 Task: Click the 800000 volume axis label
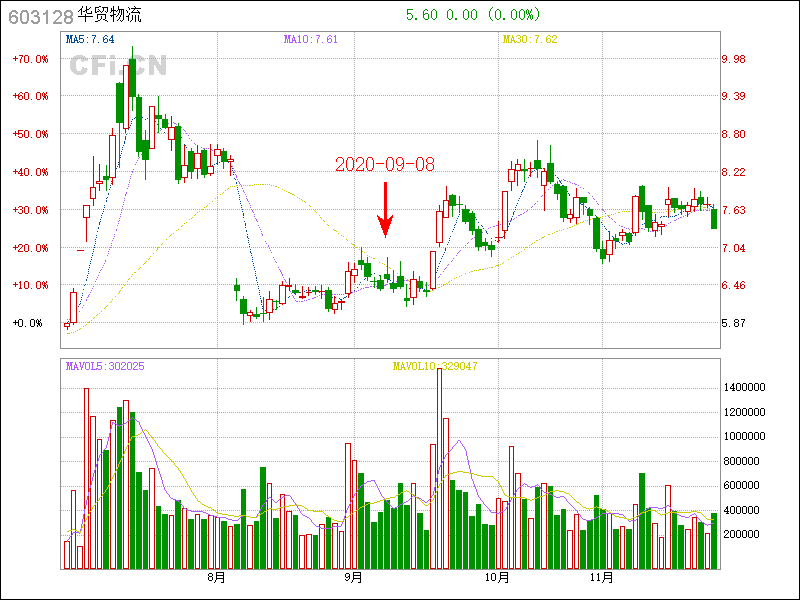pos(741,461)
